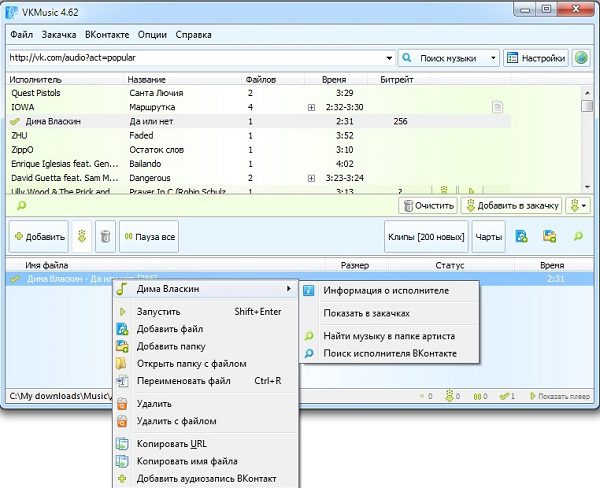Open the Опции menu
Image resolution: width=600 pixels, height=488 pixels.
pyautogui.click(x=152, y=34)
